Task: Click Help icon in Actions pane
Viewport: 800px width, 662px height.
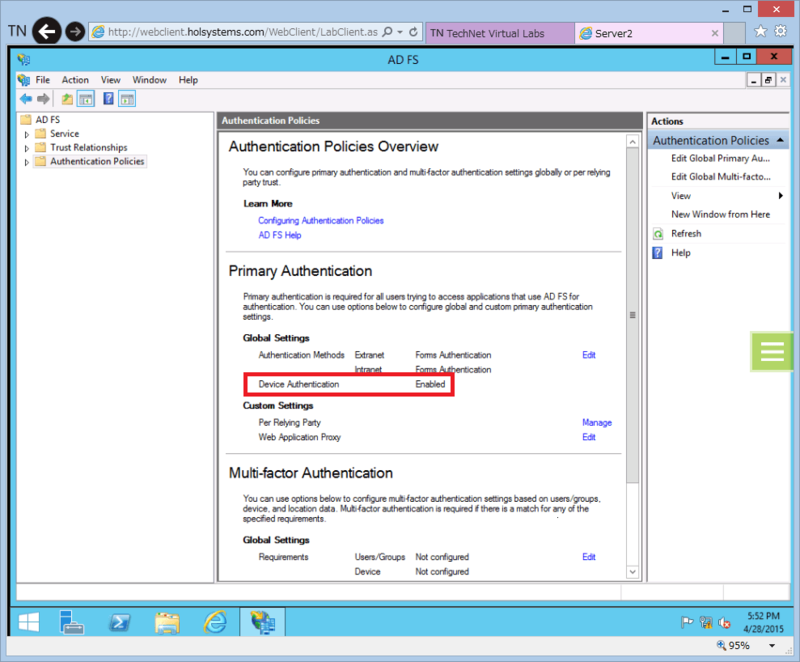Action: point(658,253)
